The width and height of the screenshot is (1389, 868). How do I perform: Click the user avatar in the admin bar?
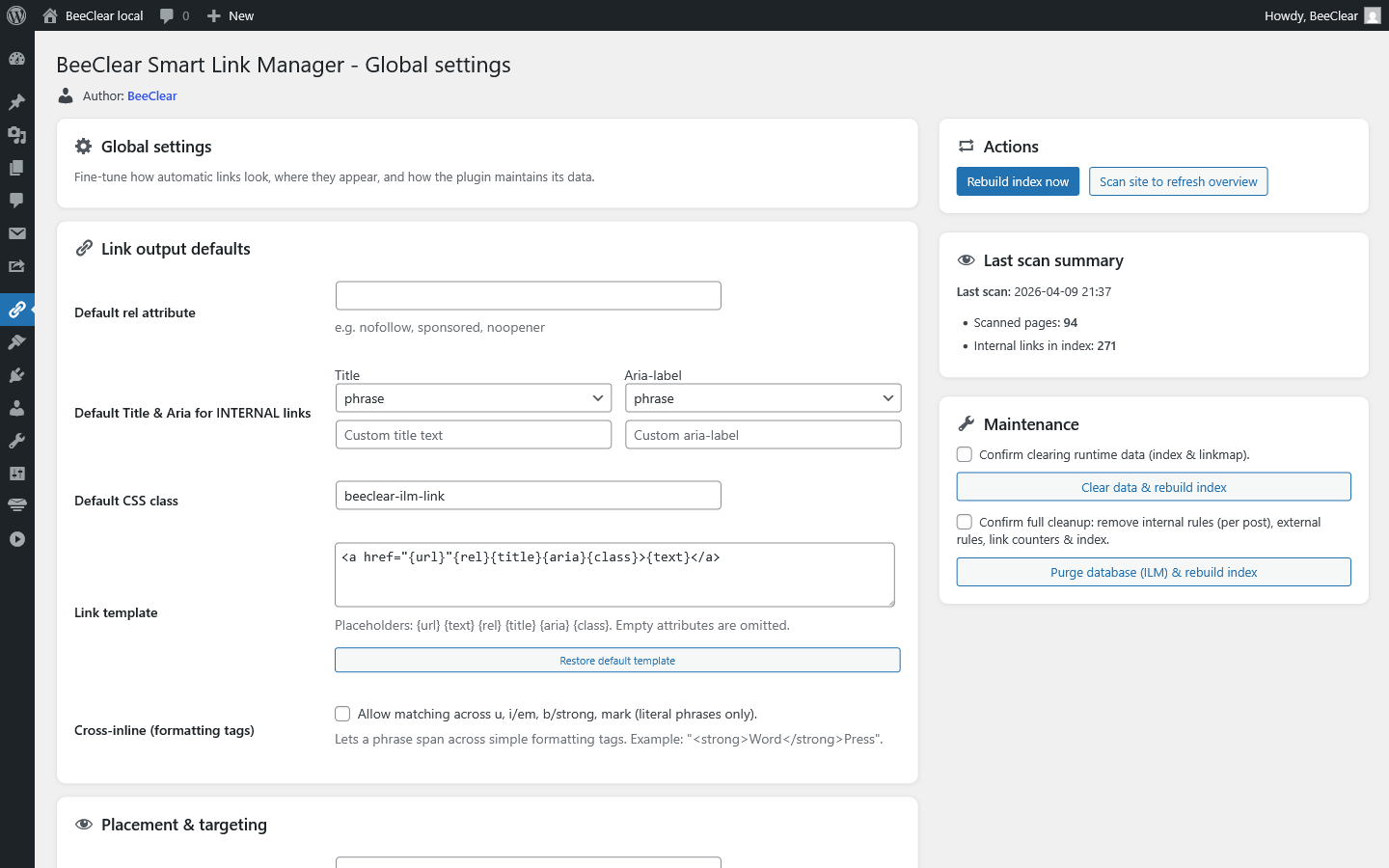pyautogui.click(x=1373, y=15)
